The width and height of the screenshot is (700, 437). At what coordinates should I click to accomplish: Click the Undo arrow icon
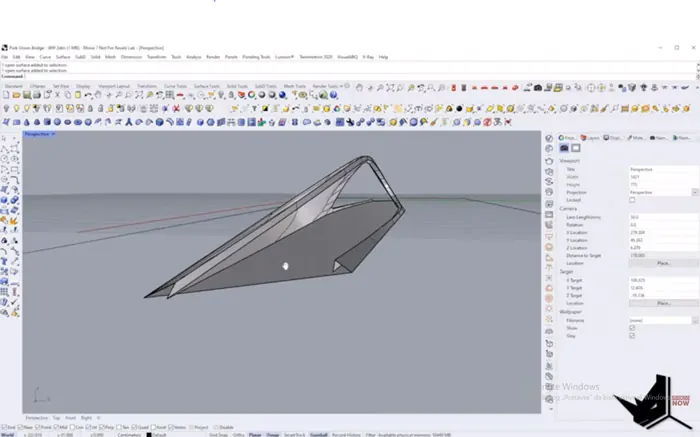[x=88, y=95]
